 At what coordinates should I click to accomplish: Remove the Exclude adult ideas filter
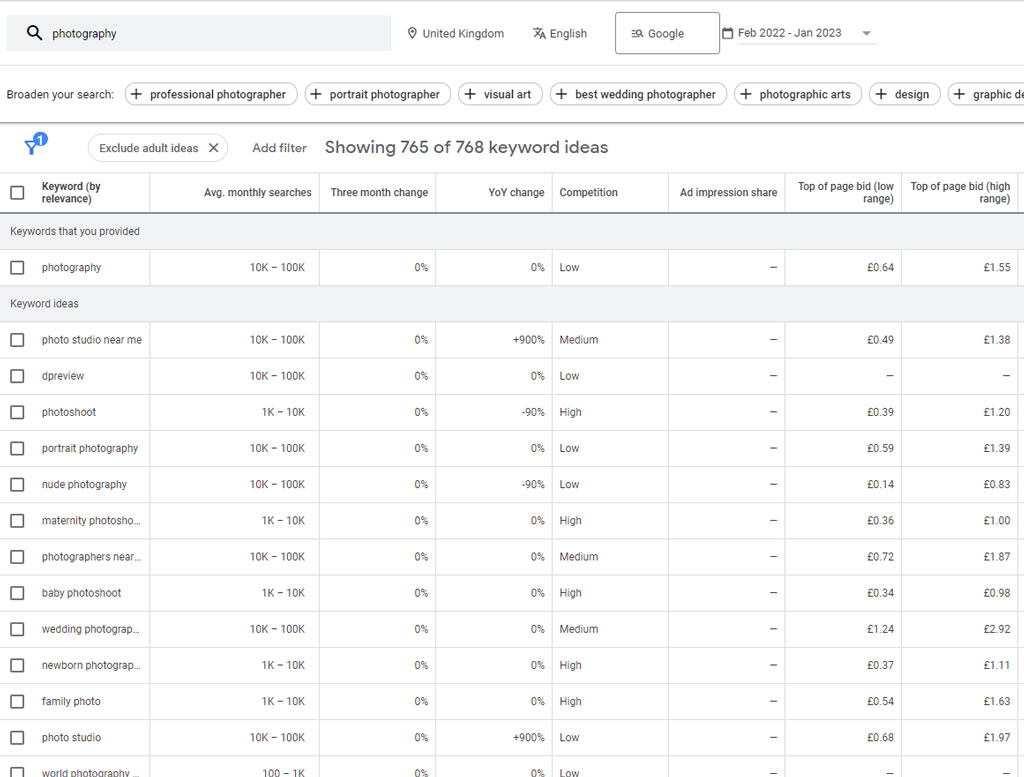pos(211,147)
